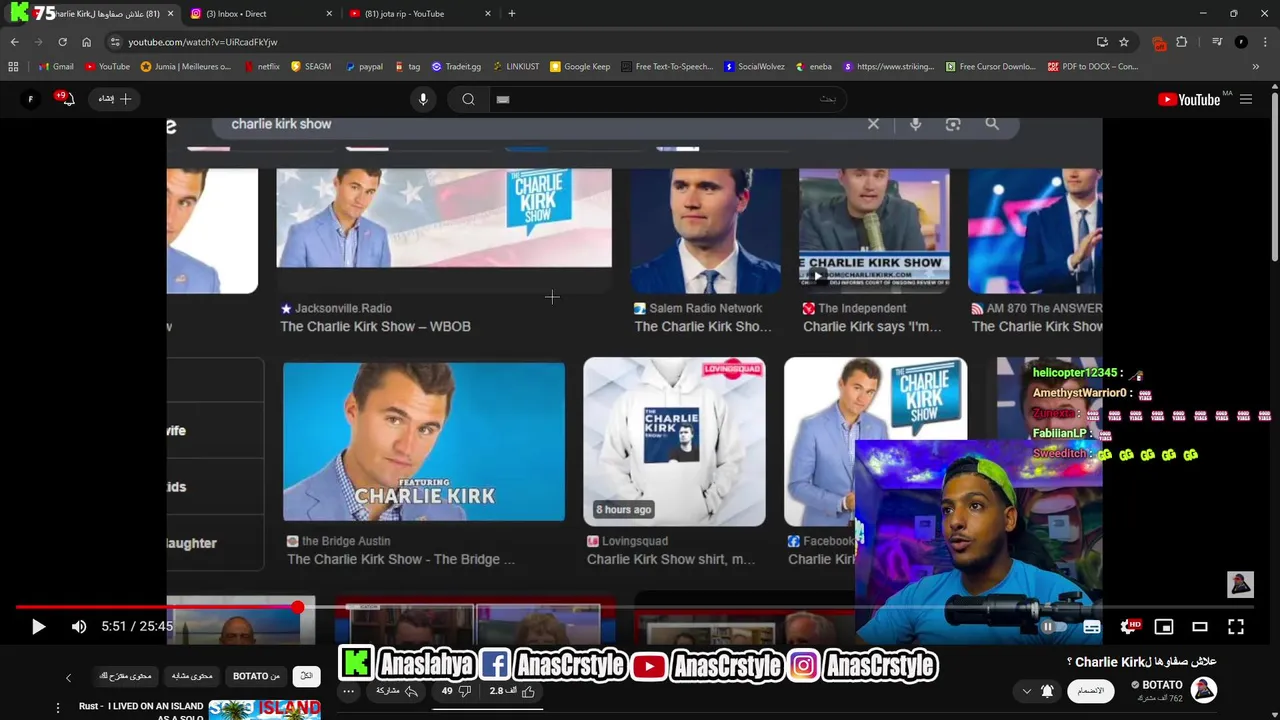
Task: Select the من BOTATO filter chip
Action: pyautogui.click(x=256, y=676)
